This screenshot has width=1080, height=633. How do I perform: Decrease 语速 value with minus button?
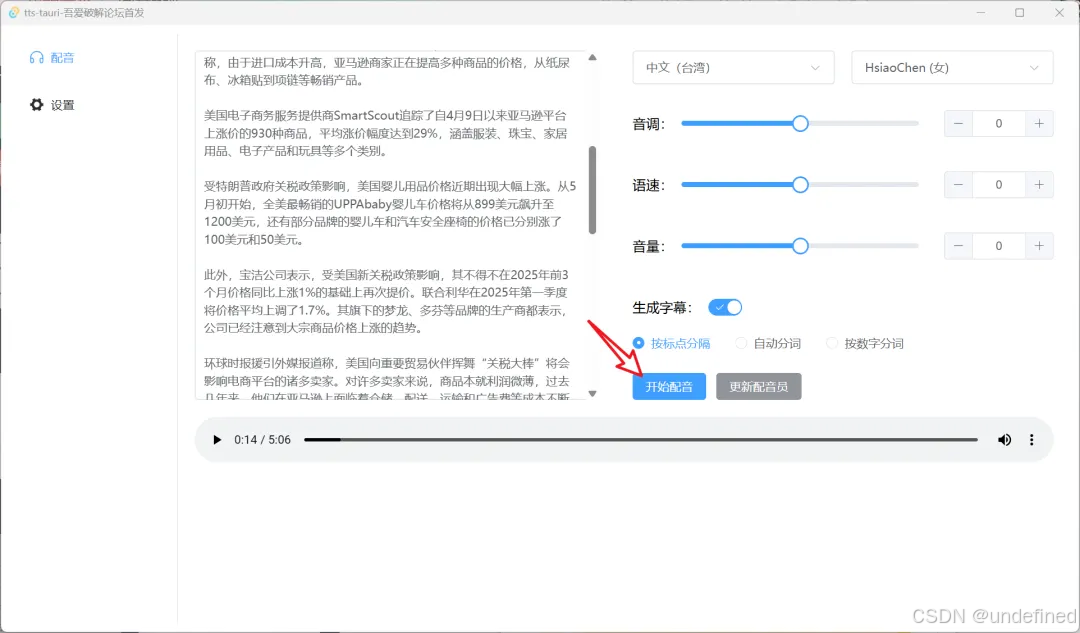958,185
